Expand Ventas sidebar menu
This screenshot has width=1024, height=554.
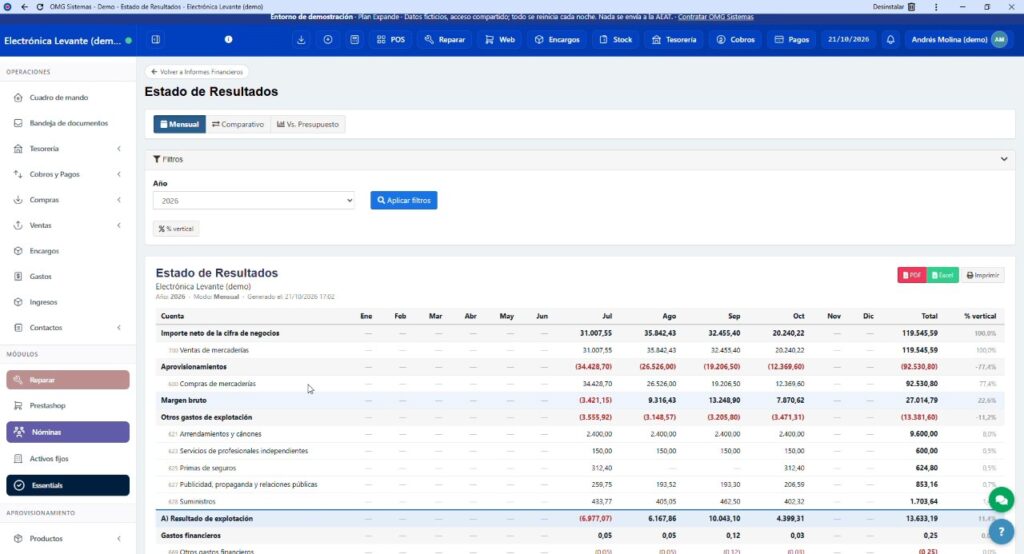point(68,225)
